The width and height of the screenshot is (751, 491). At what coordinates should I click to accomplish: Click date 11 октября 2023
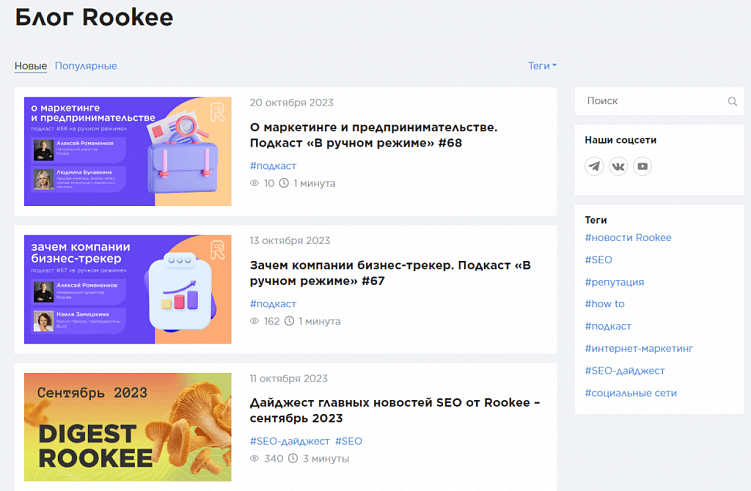(289, 378)
